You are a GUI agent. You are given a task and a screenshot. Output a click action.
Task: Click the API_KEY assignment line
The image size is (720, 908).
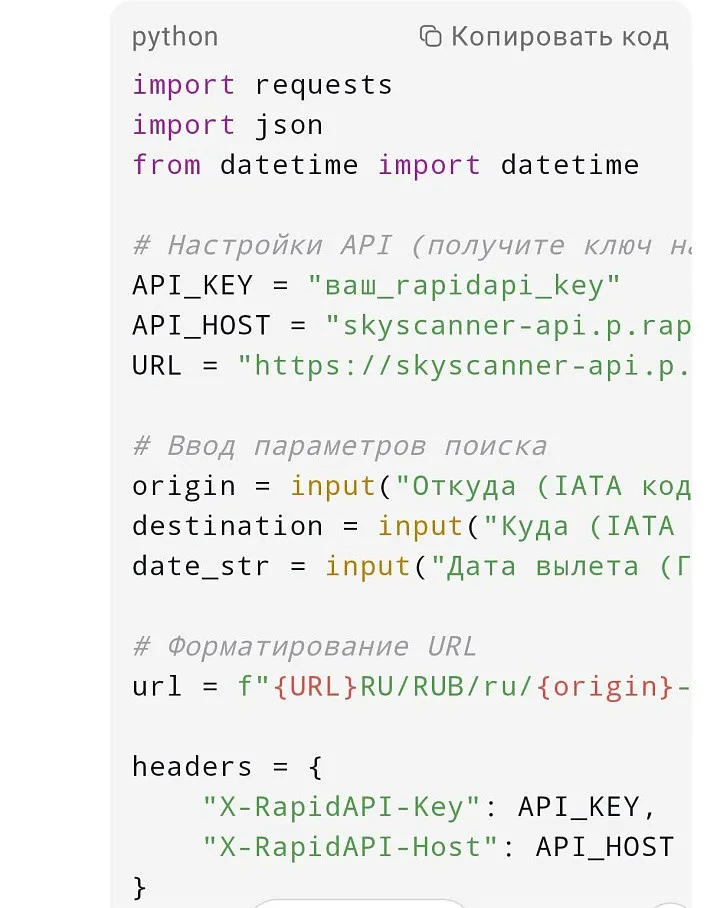[x=376, y=285]
